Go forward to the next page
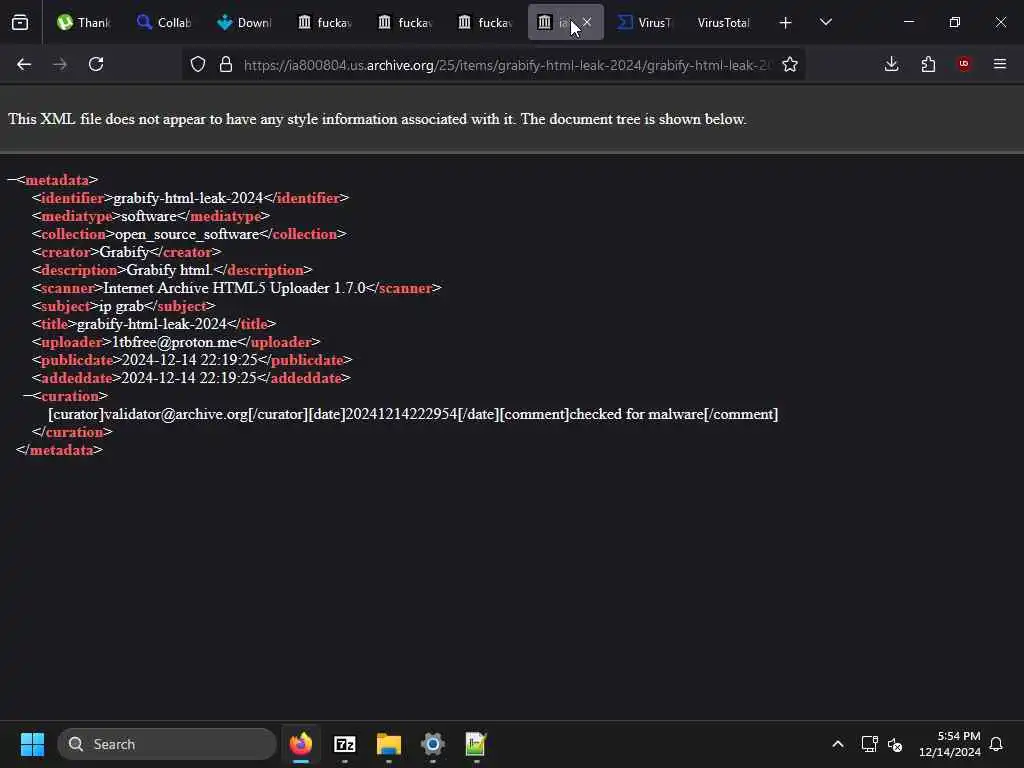 [x=60, y=64]
